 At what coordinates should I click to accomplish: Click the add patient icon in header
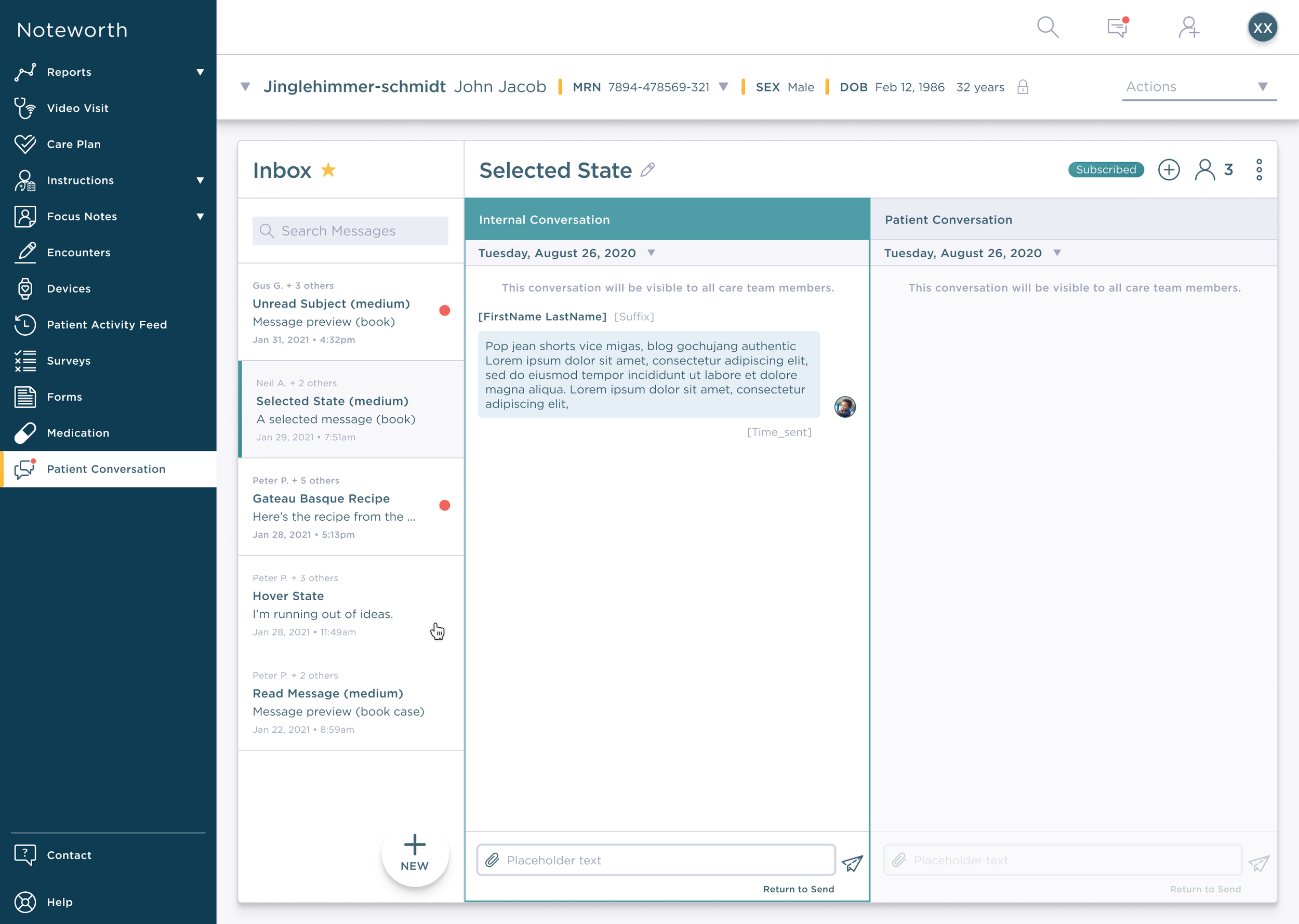pos(1189,28)
